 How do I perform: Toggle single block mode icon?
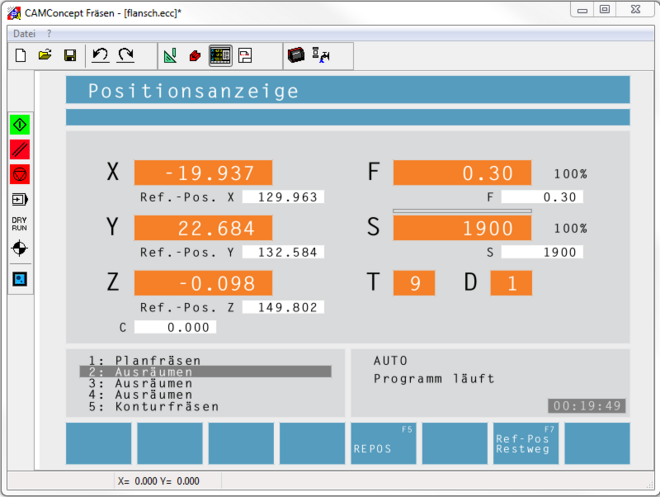pyautogui.click(x=20, y=199)
